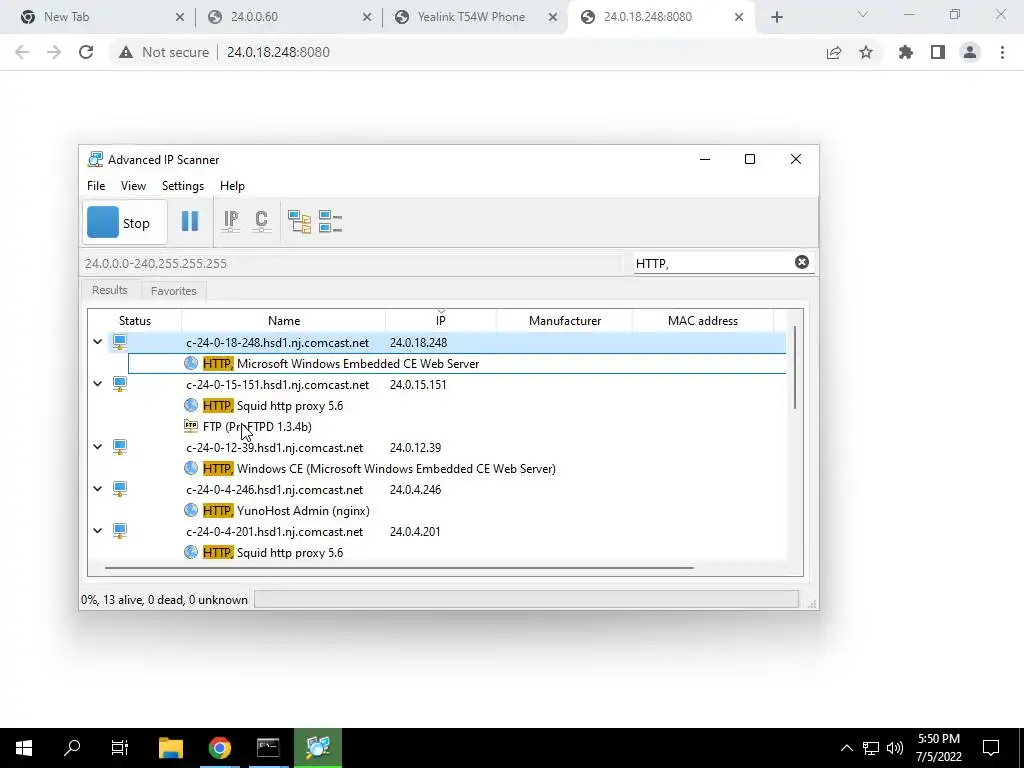Open the File menu in Advanced IP Scanner
The width and height of the screenshot is (1024, 768).
pyautogui.click(x=96, y=186)
